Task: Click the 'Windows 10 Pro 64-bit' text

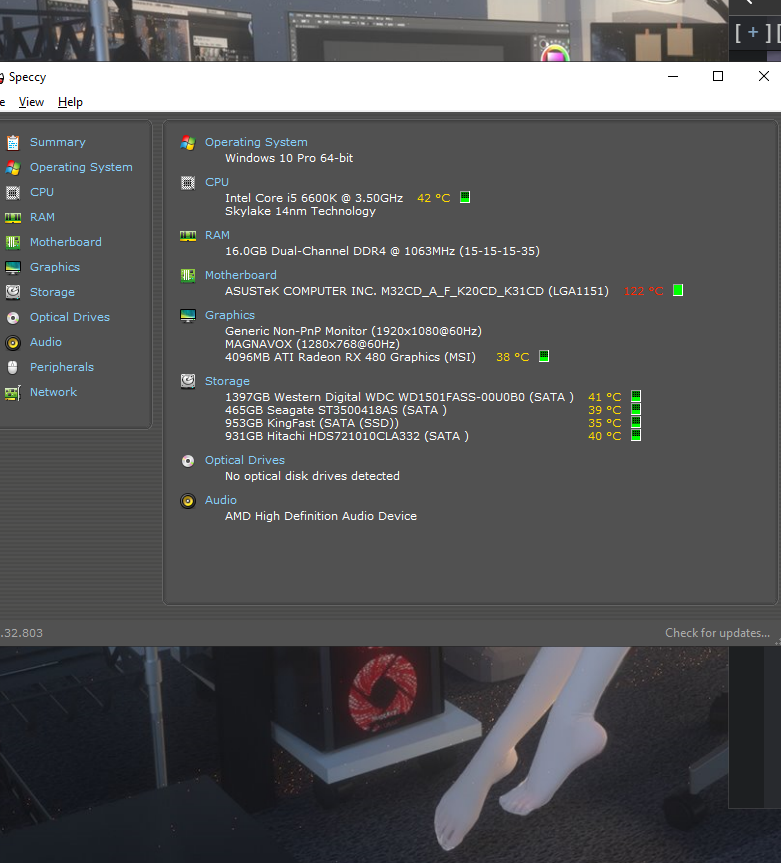Action: click(x=289, y=158)
